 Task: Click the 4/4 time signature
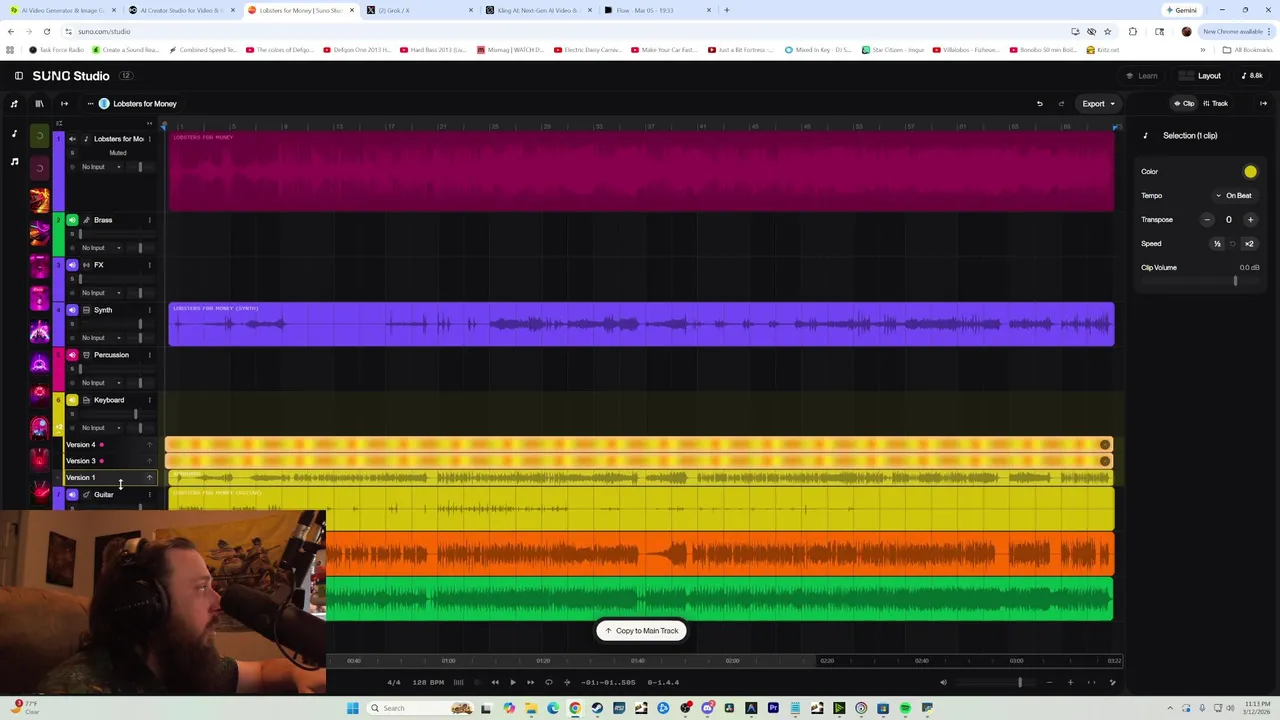(393, 682)
